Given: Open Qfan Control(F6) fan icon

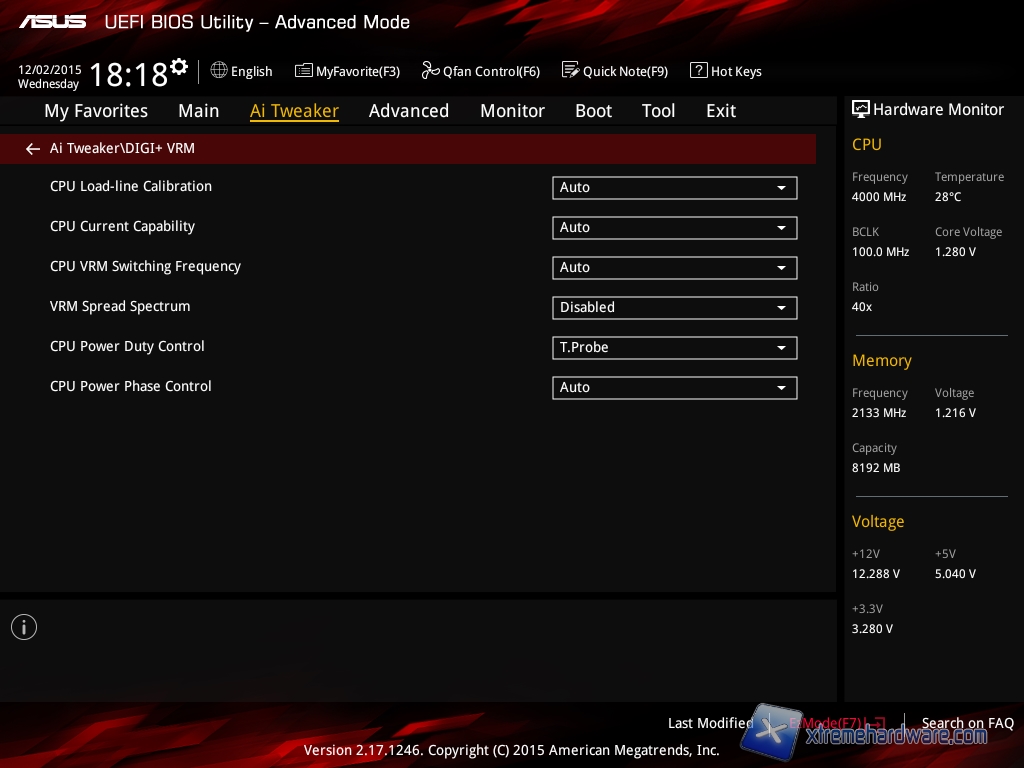Looking at the screenshot, I should click(430, 70).
